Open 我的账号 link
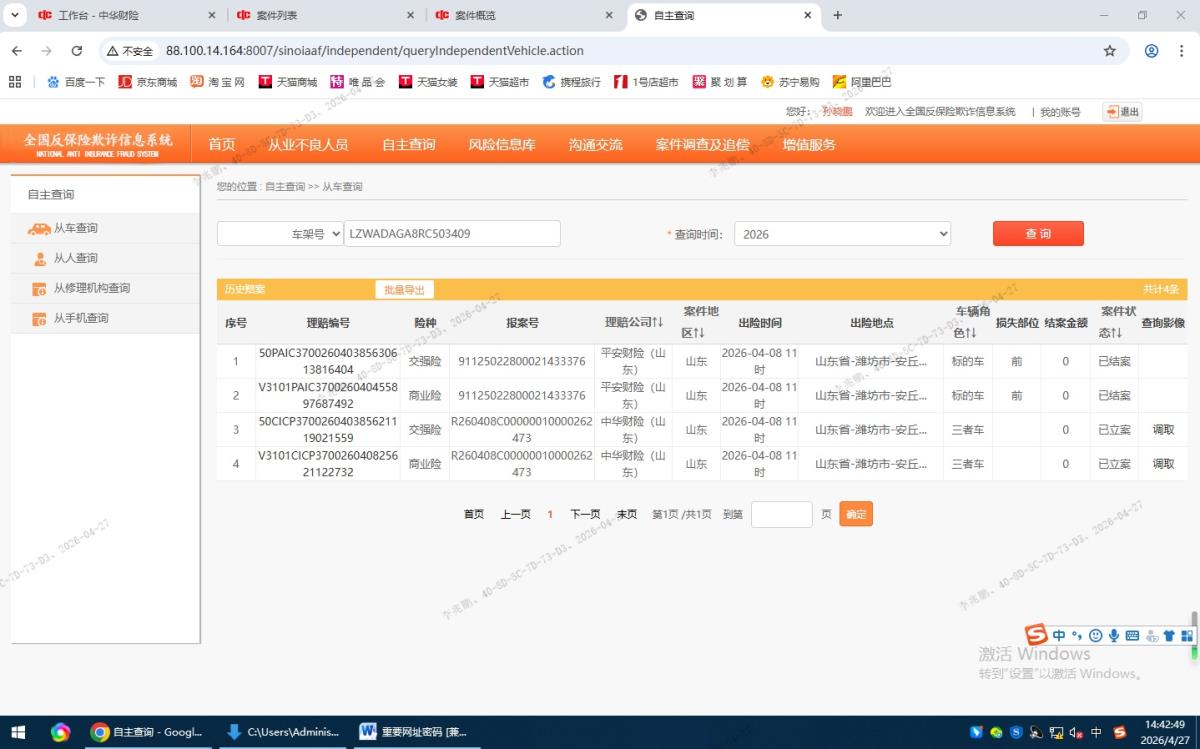The image size is (1200, 749). tap(1060, 112)
